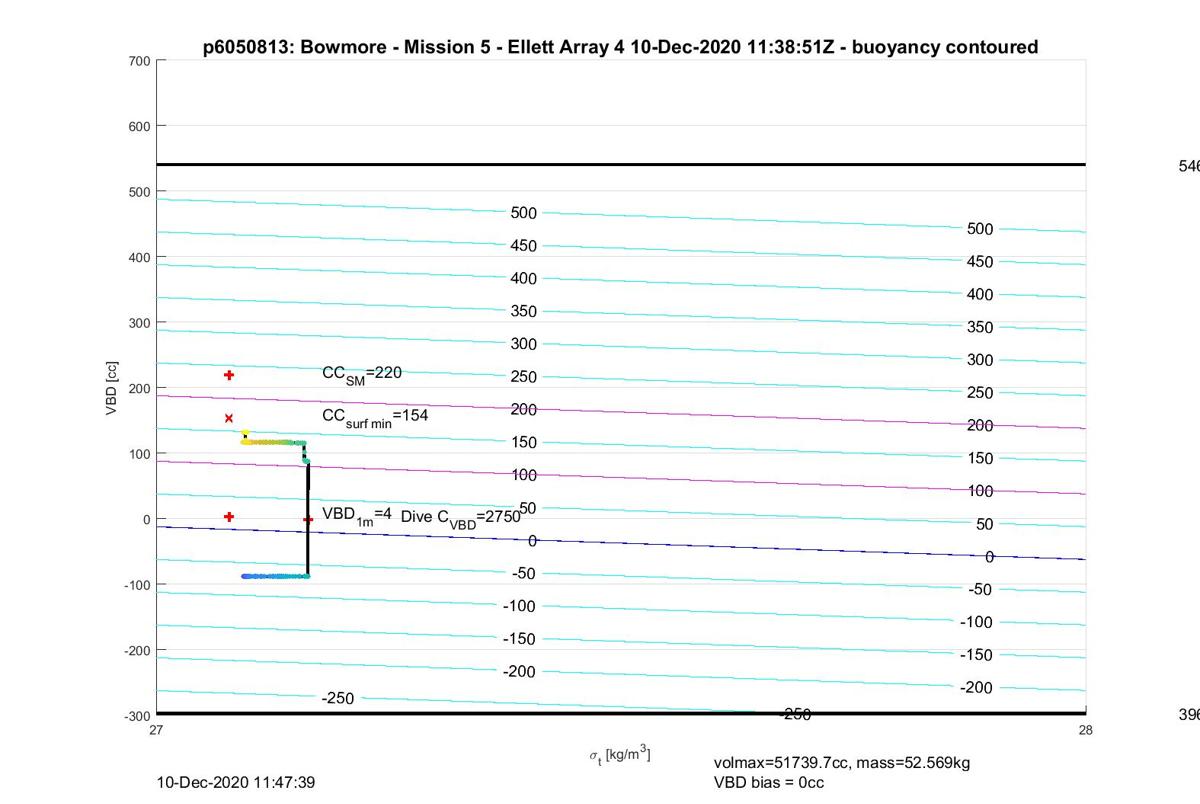This screenshot has height=804, width=1200.
Task: Click the right-column contour label "-50"
Action: [x=980, y=589]
